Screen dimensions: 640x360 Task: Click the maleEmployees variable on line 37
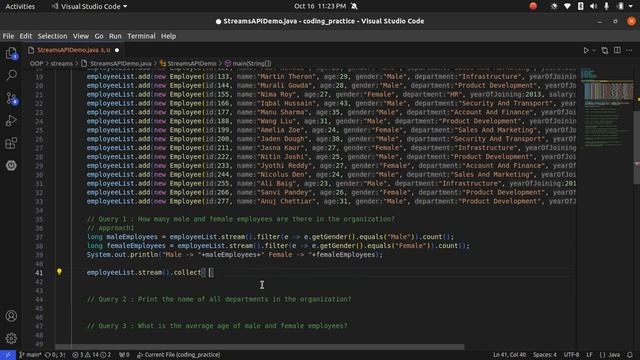coord(132,237)
